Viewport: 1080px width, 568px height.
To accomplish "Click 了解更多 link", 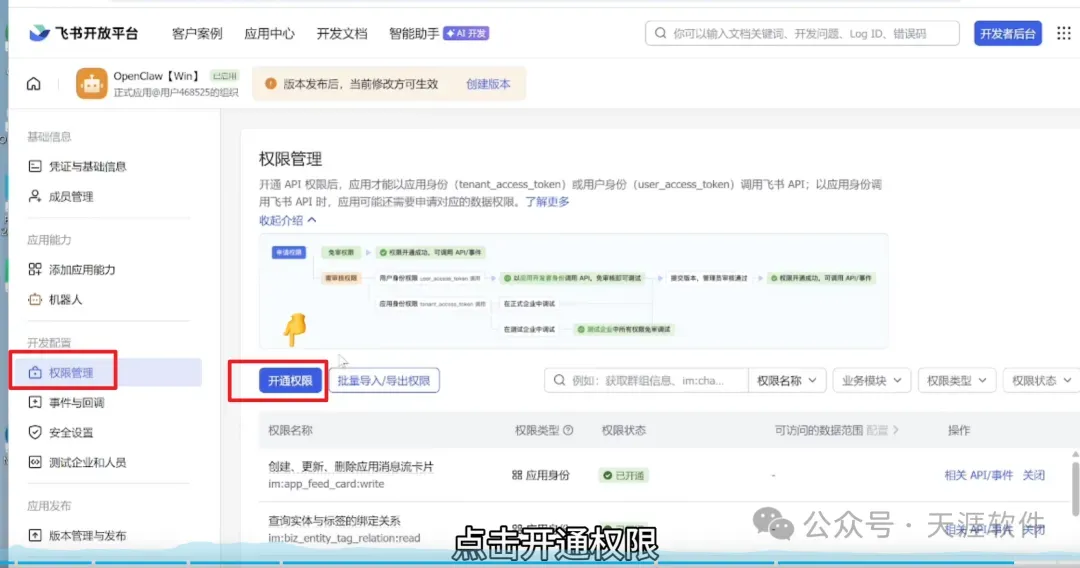I will point(548,202).
